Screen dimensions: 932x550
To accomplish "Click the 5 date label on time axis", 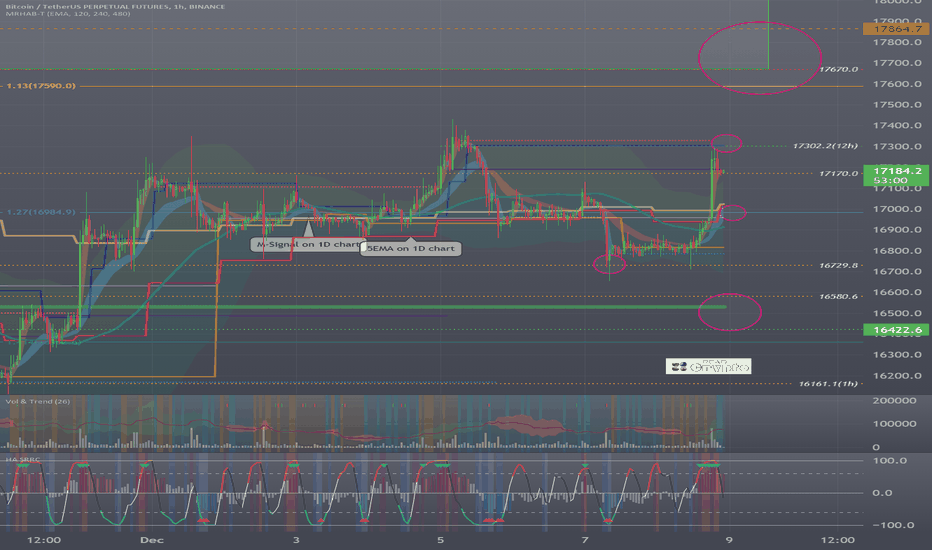I will [440, 540].
